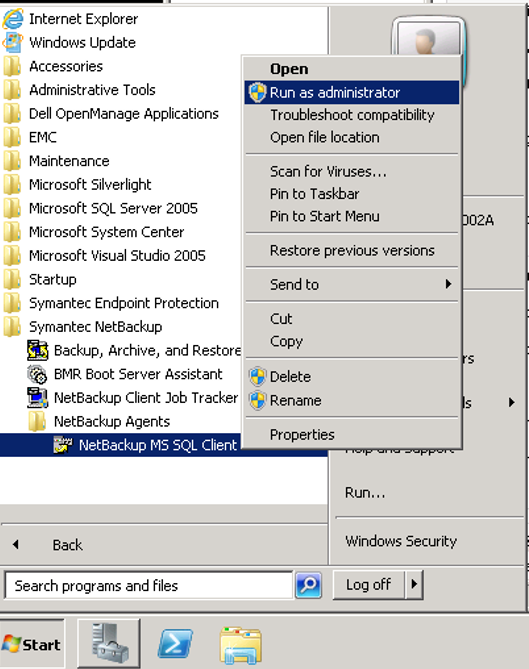
Task: Open Administrative Tools folder icon
Action: click(12, 90)
